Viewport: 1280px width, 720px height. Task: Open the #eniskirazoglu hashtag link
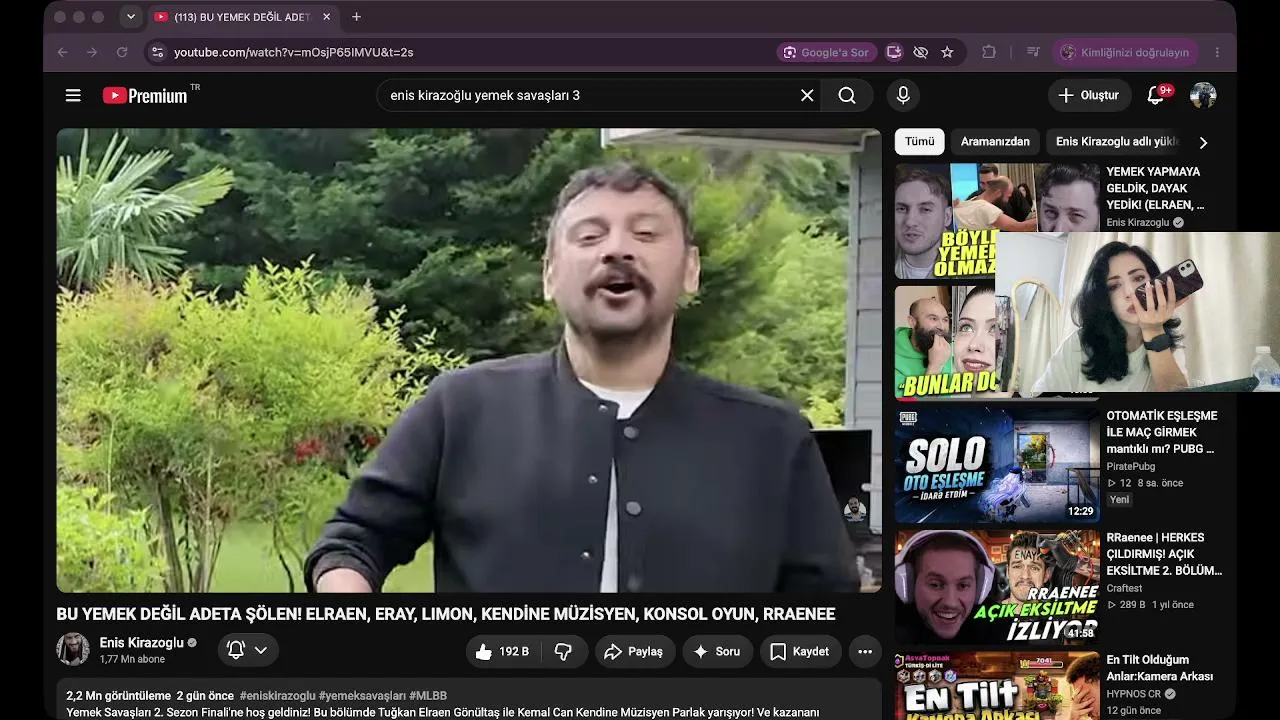pos(277,696)
